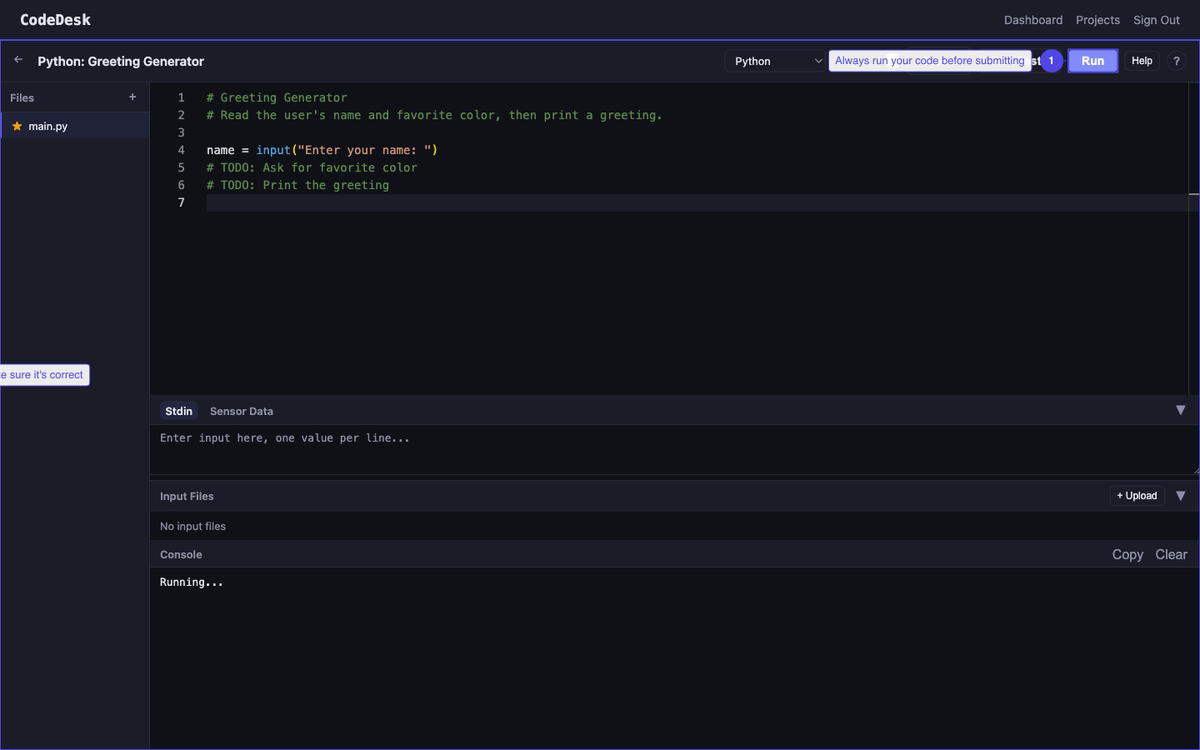Click the CodeDesk logo in the top bar
Screen dimensions: 1200x750
click(x=55, y=19)
